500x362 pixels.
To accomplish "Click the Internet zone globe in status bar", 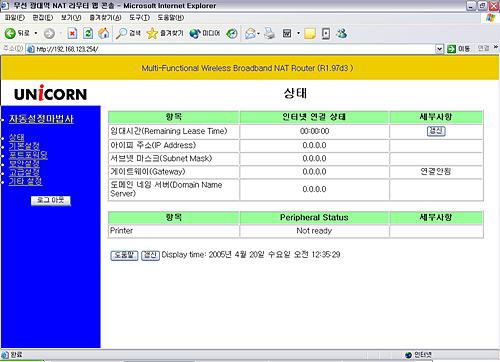I will click(x=408, y=355).
